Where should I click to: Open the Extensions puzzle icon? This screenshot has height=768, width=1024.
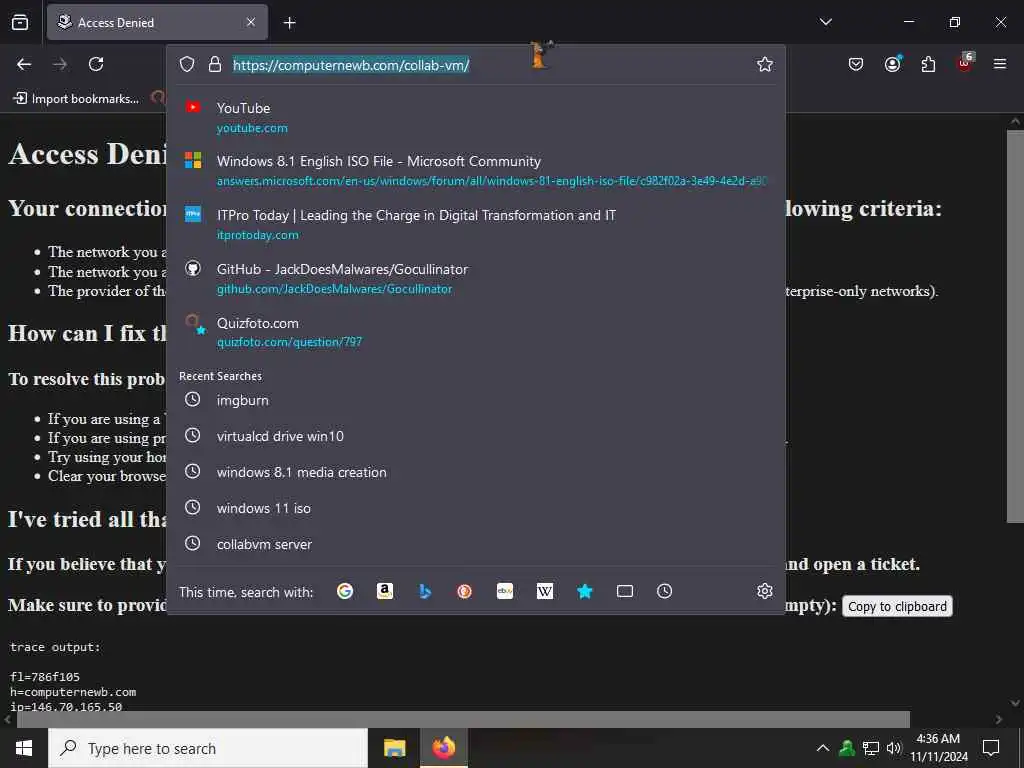[928, 64]
